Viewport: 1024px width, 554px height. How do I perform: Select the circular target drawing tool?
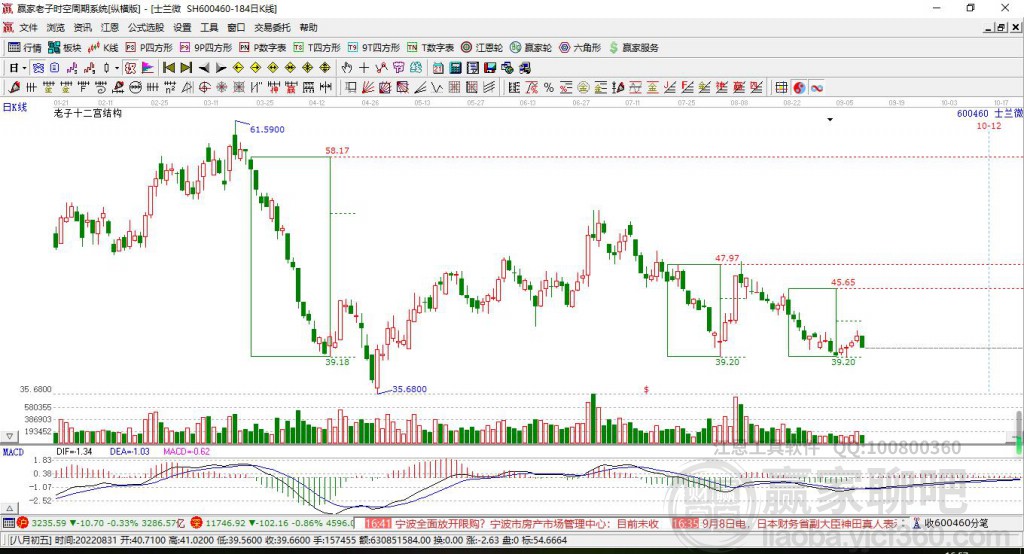pos(204,88)
